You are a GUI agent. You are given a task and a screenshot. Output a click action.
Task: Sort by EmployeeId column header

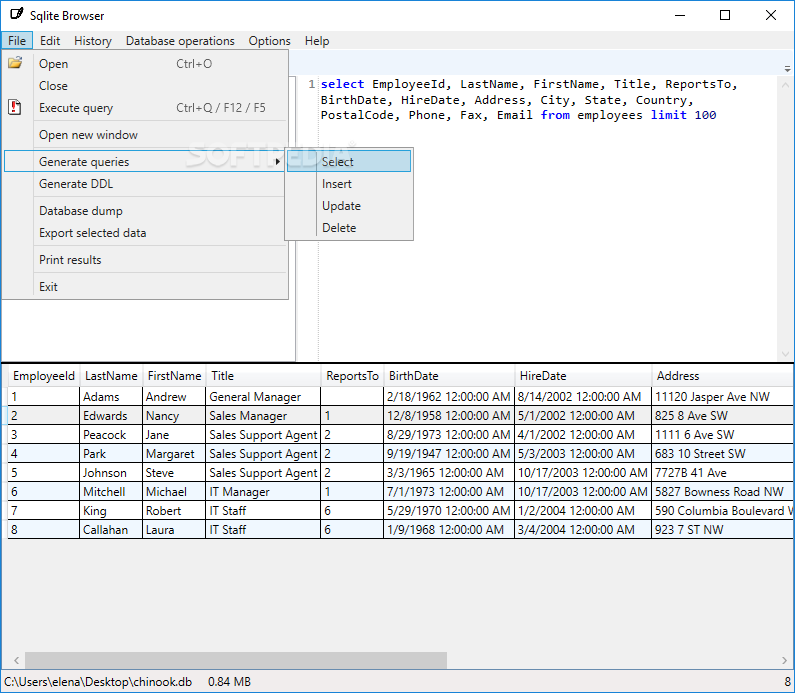click(44, 376)
